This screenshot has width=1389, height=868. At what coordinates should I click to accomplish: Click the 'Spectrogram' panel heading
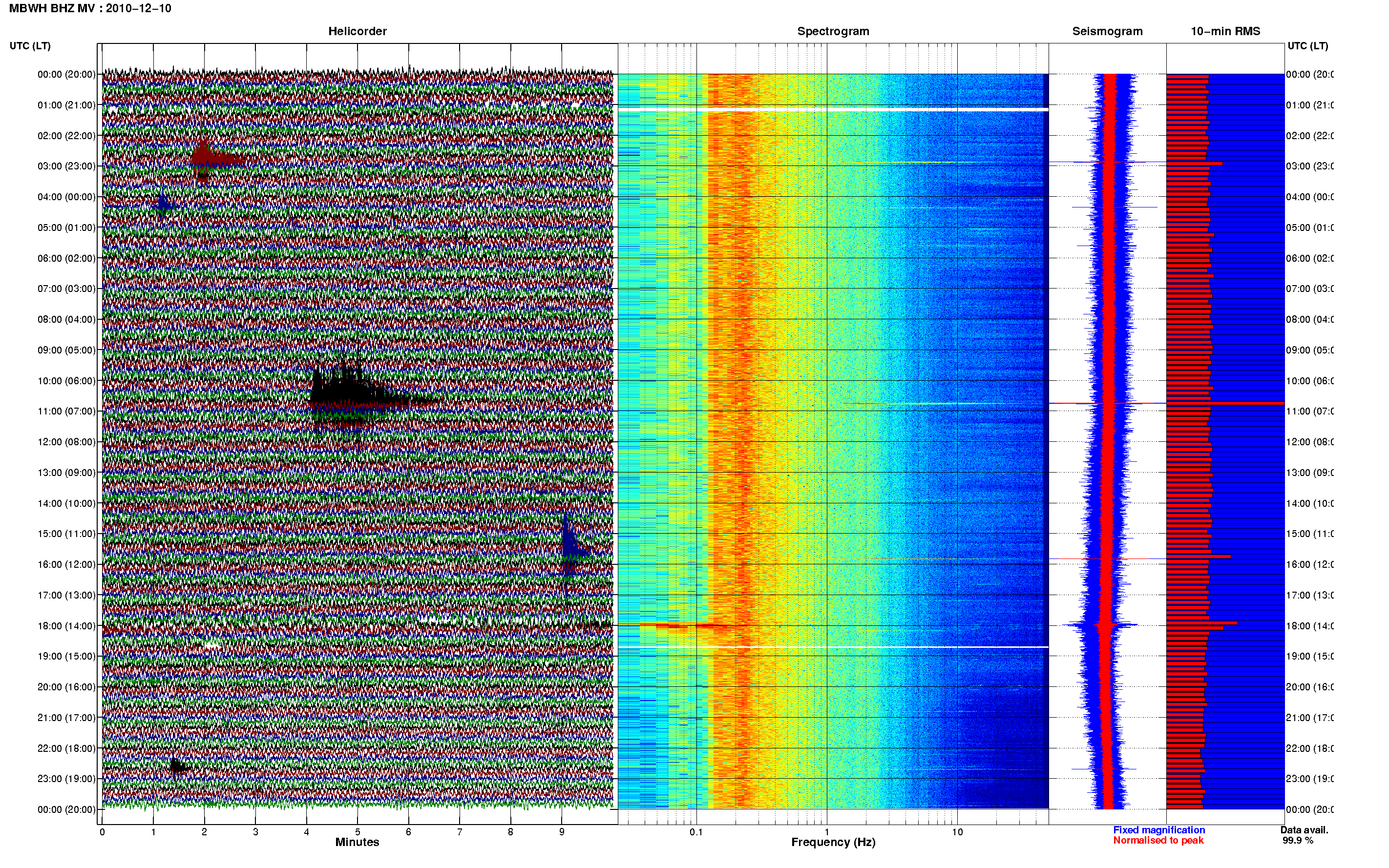pyautogui.click(x=833, y=31)
